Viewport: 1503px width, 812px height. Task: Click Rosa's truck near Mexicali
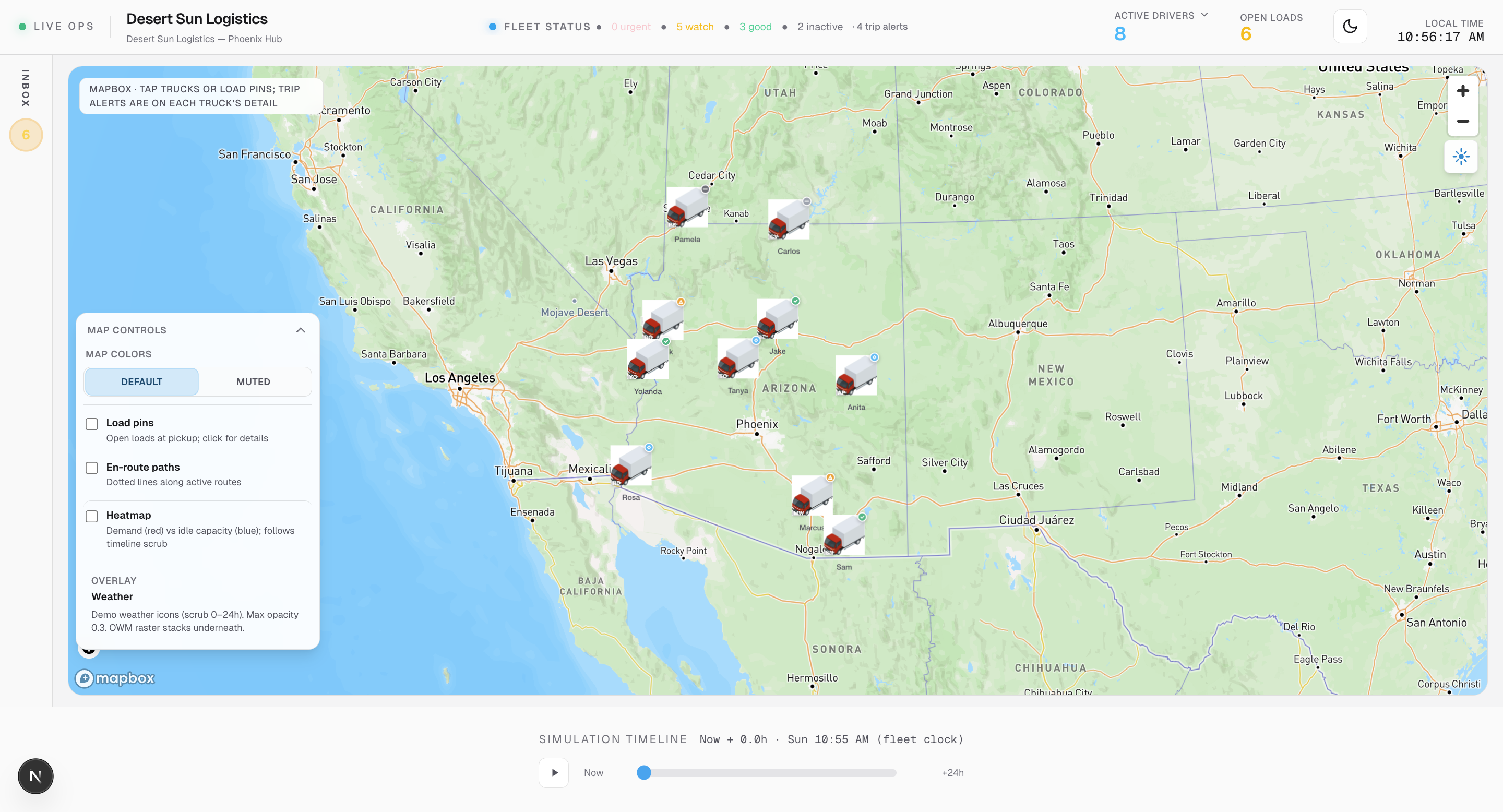(x=631, y=465)
